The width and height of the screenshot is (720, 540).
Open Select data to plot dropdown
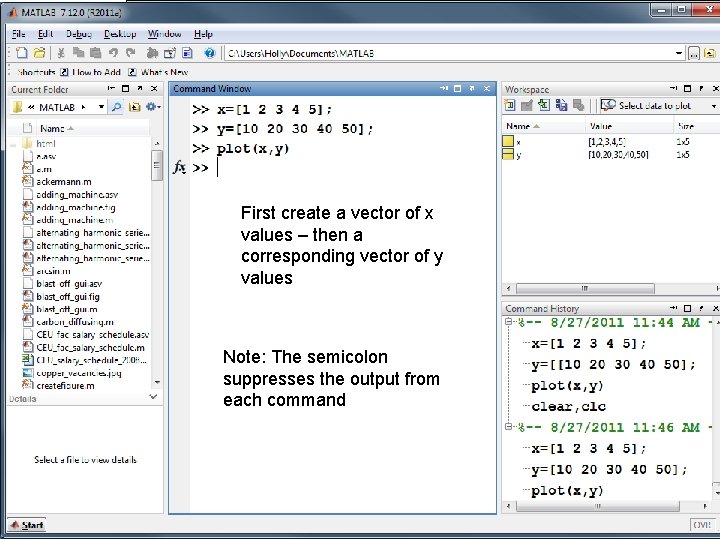click(x=714, y=106)
